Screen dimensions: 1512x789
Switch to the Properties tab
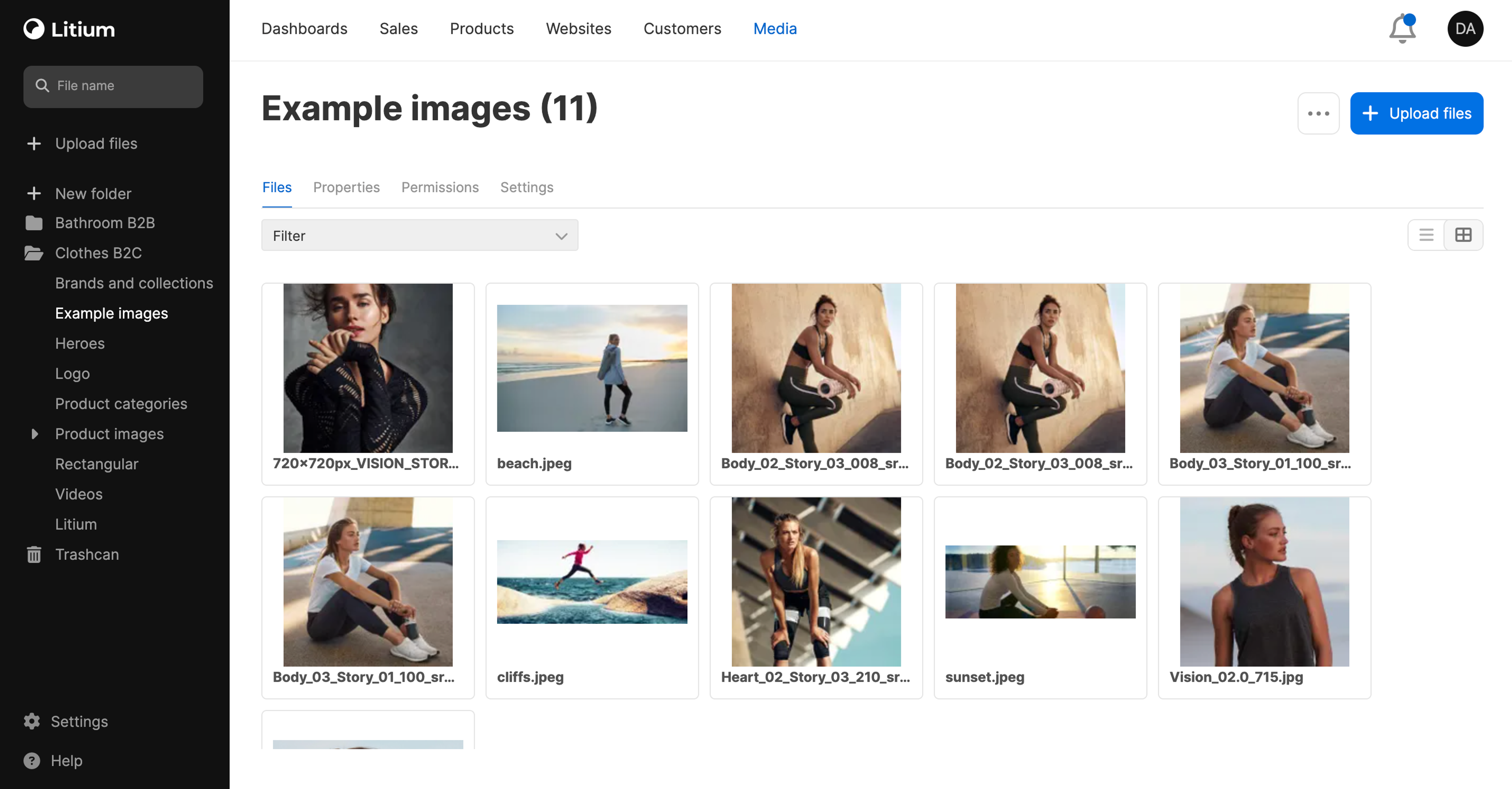pyautogui.click(x=346, y=187)
